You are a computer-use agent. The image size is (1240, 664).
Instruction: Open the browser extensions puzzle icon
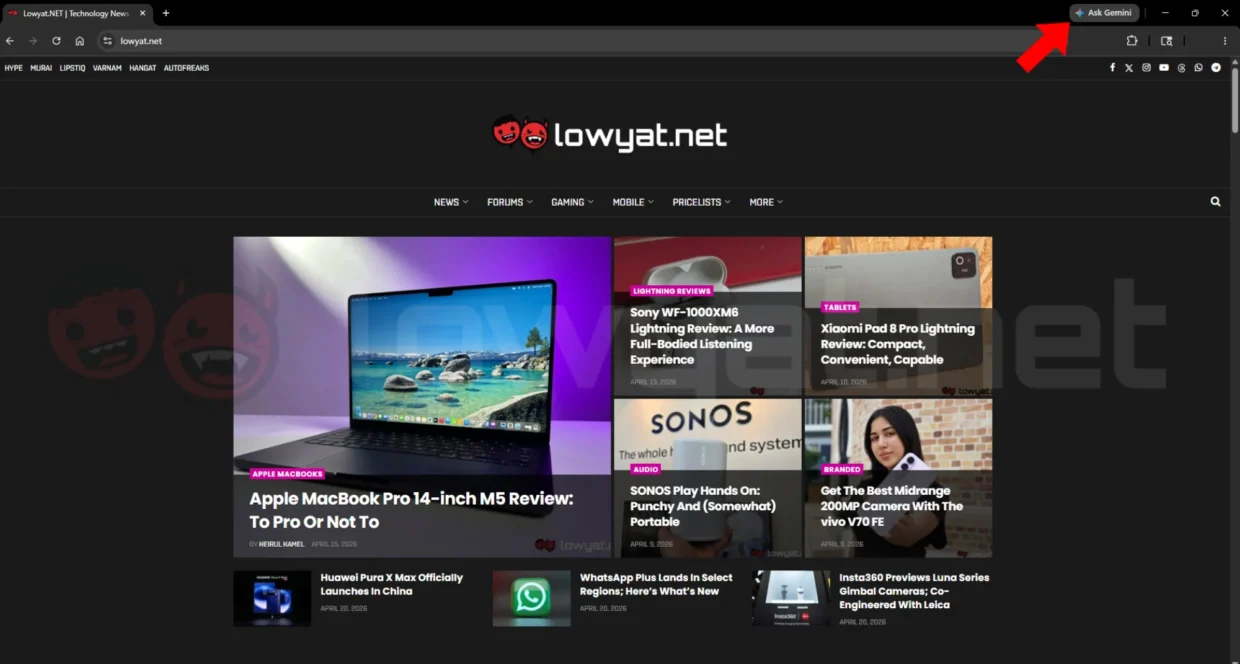point(1131,41)
